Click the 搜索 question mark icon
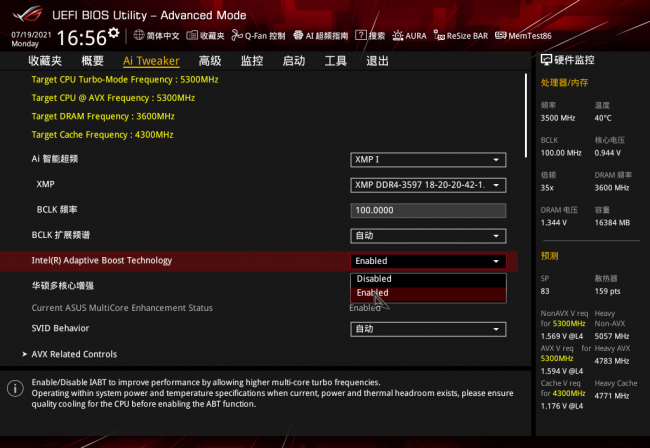The height and width of the screenshot is (448, 650). (361, 35)
